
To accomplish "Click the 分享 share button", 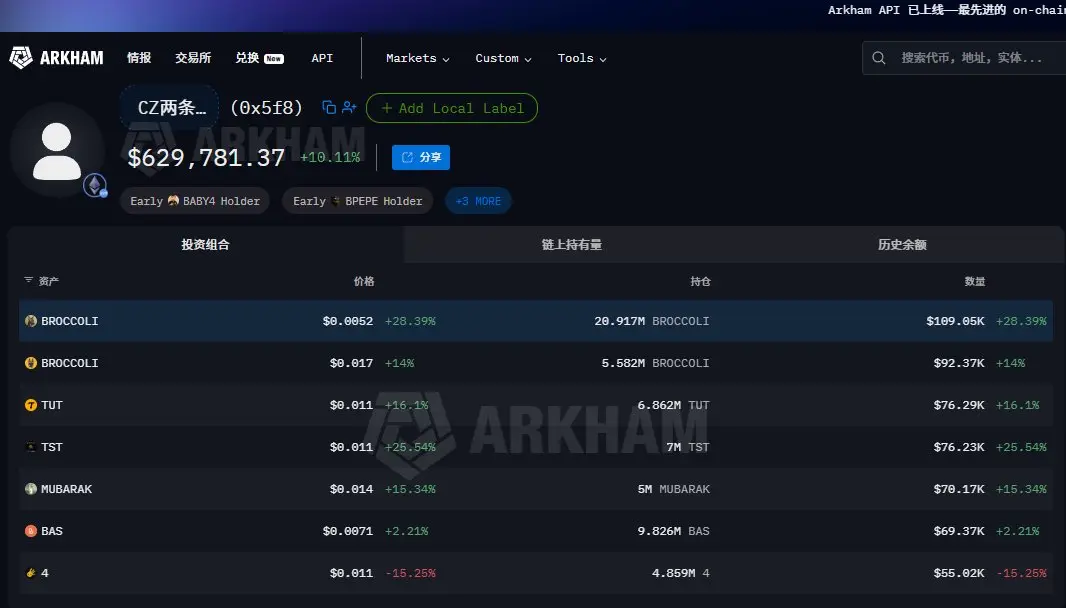I will (421, 157).
